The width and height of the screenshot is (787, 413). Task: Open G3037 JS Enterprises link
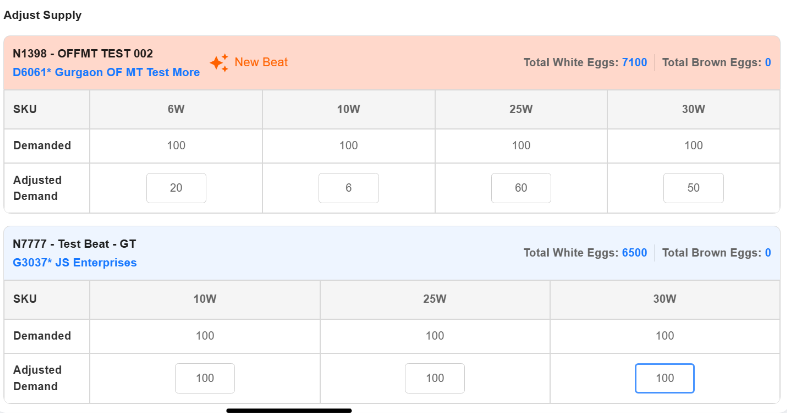click(75, 263)
